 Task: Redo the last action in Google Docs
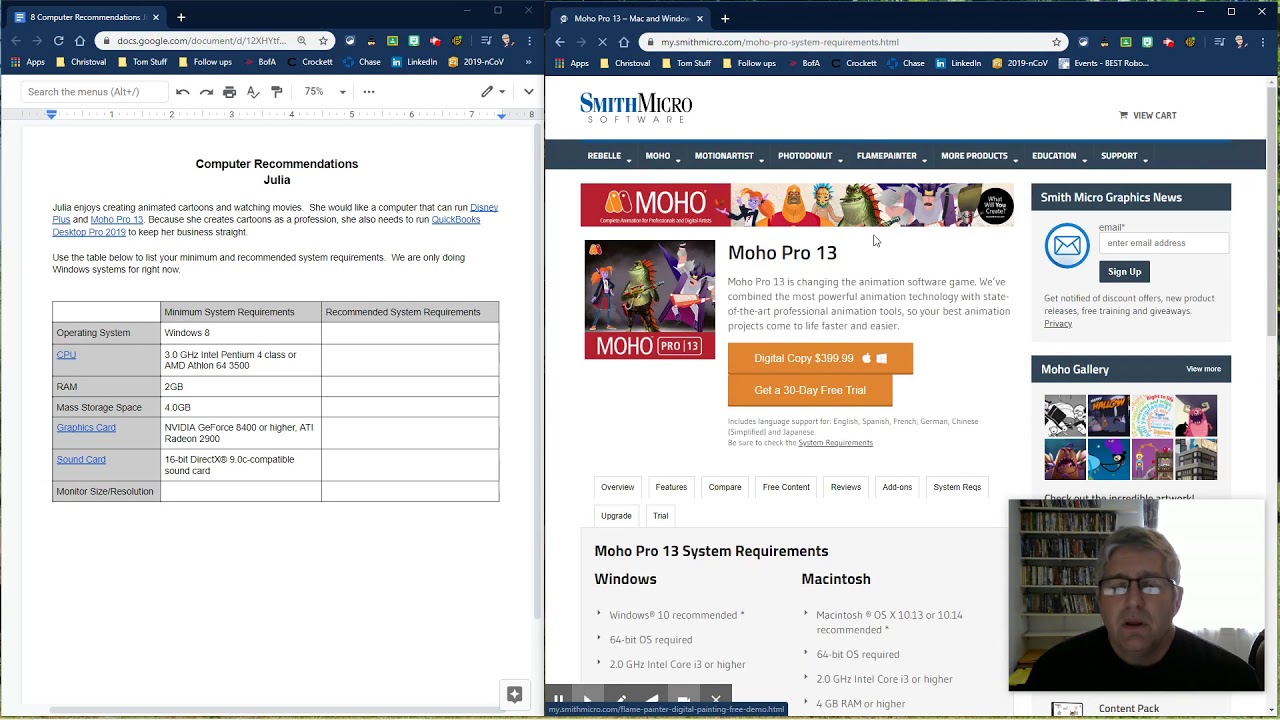tap(206, 92)
